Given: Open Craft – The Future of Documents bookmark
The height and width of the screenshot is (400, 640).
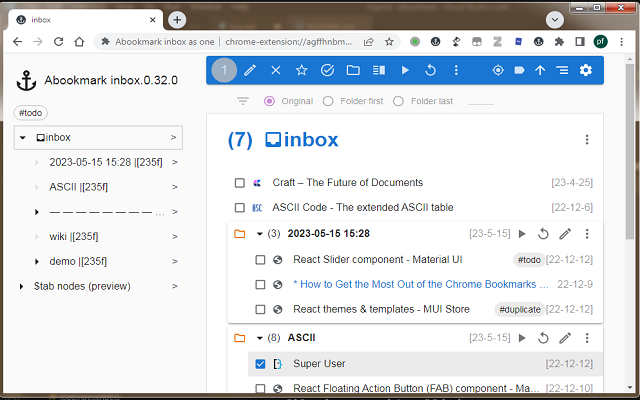Looking at the screenshot, I should [x=348, y=182].
